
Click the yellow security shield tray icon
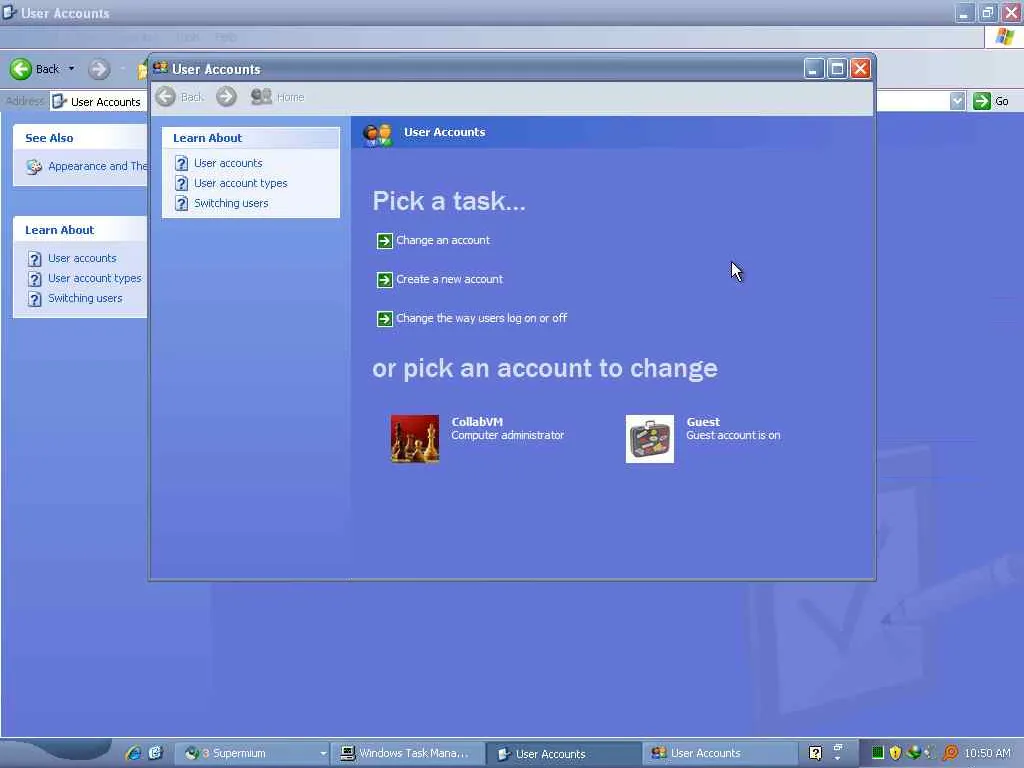[895, 753]
